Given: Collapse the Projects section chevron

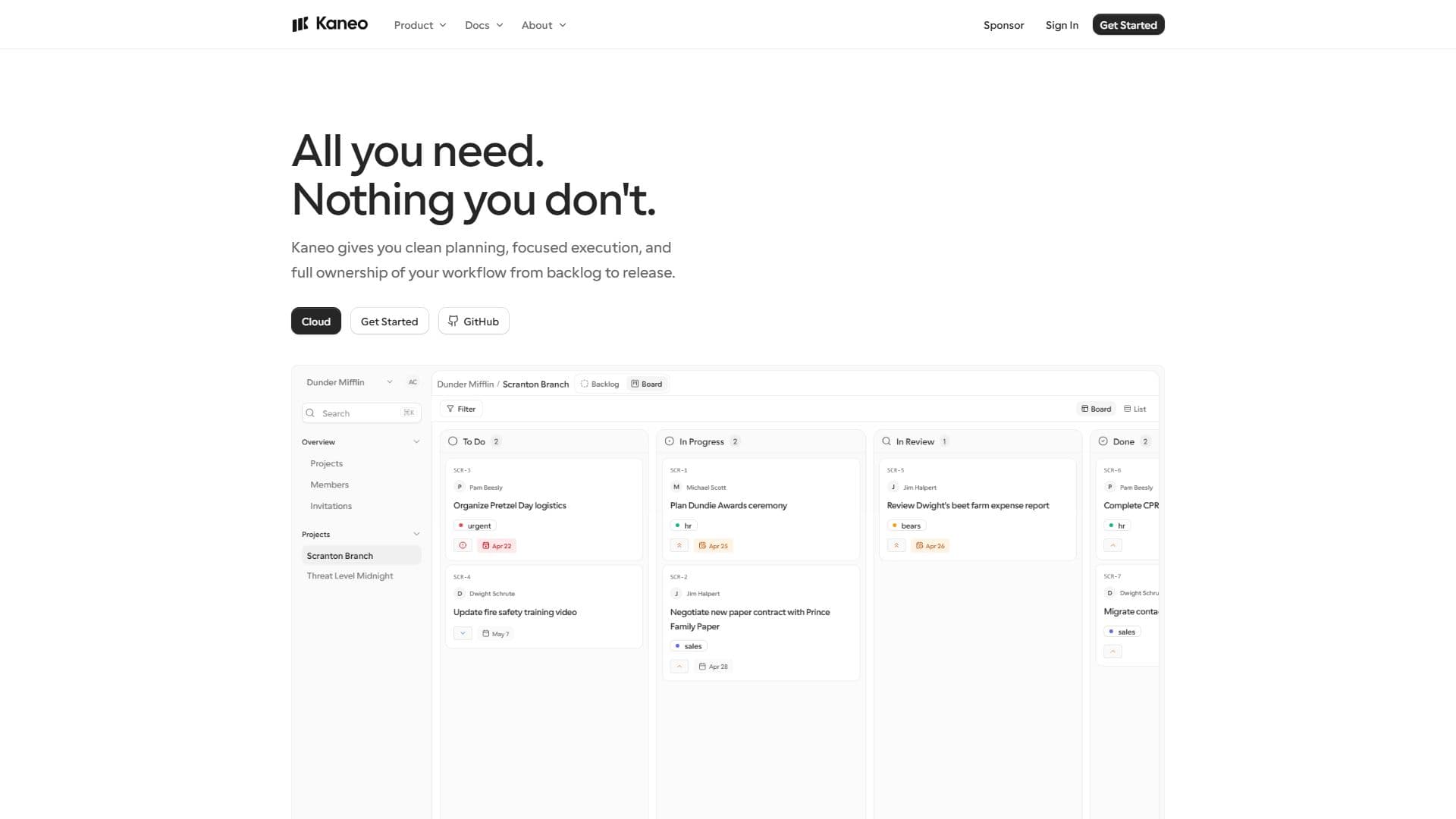Looking at the screenshot, I should pyautogui.click(x=416, y=535).
